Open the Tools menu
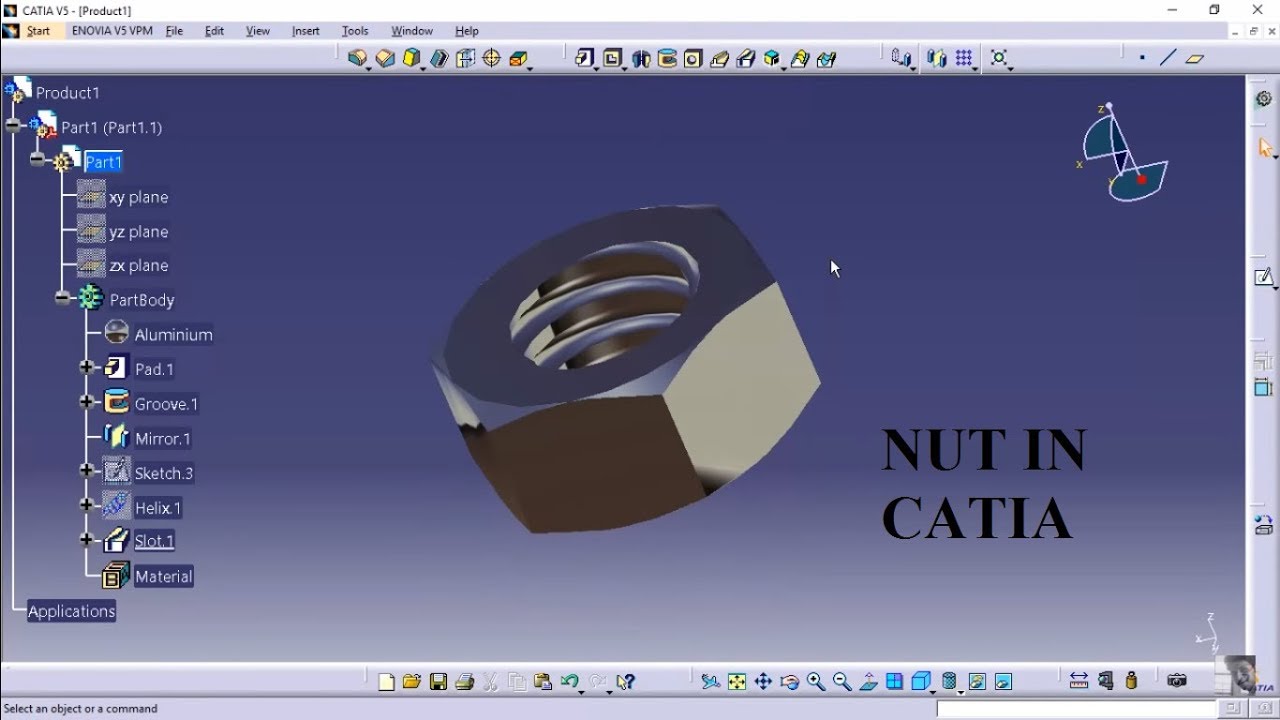This screenshot has width=1280, height=720. point(355,31)
